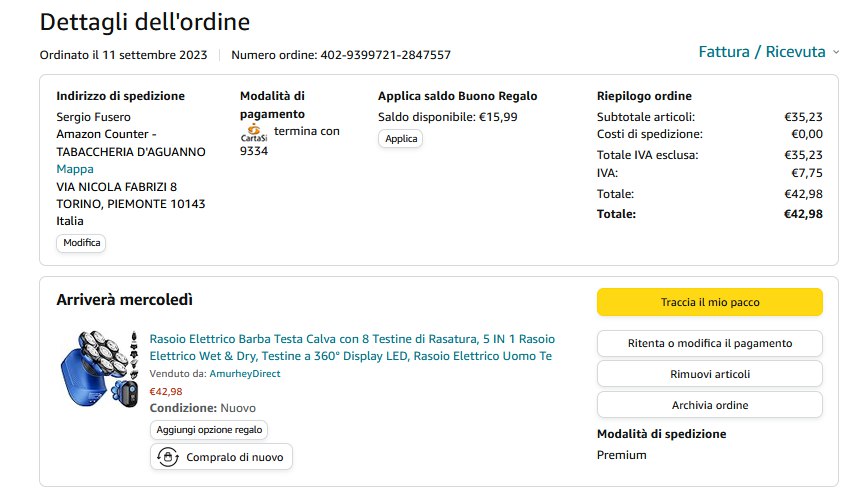The image size is (844, 498).
Task: Expand the Fattura / Ricevuta dropdown
Action: click(762, 52)
